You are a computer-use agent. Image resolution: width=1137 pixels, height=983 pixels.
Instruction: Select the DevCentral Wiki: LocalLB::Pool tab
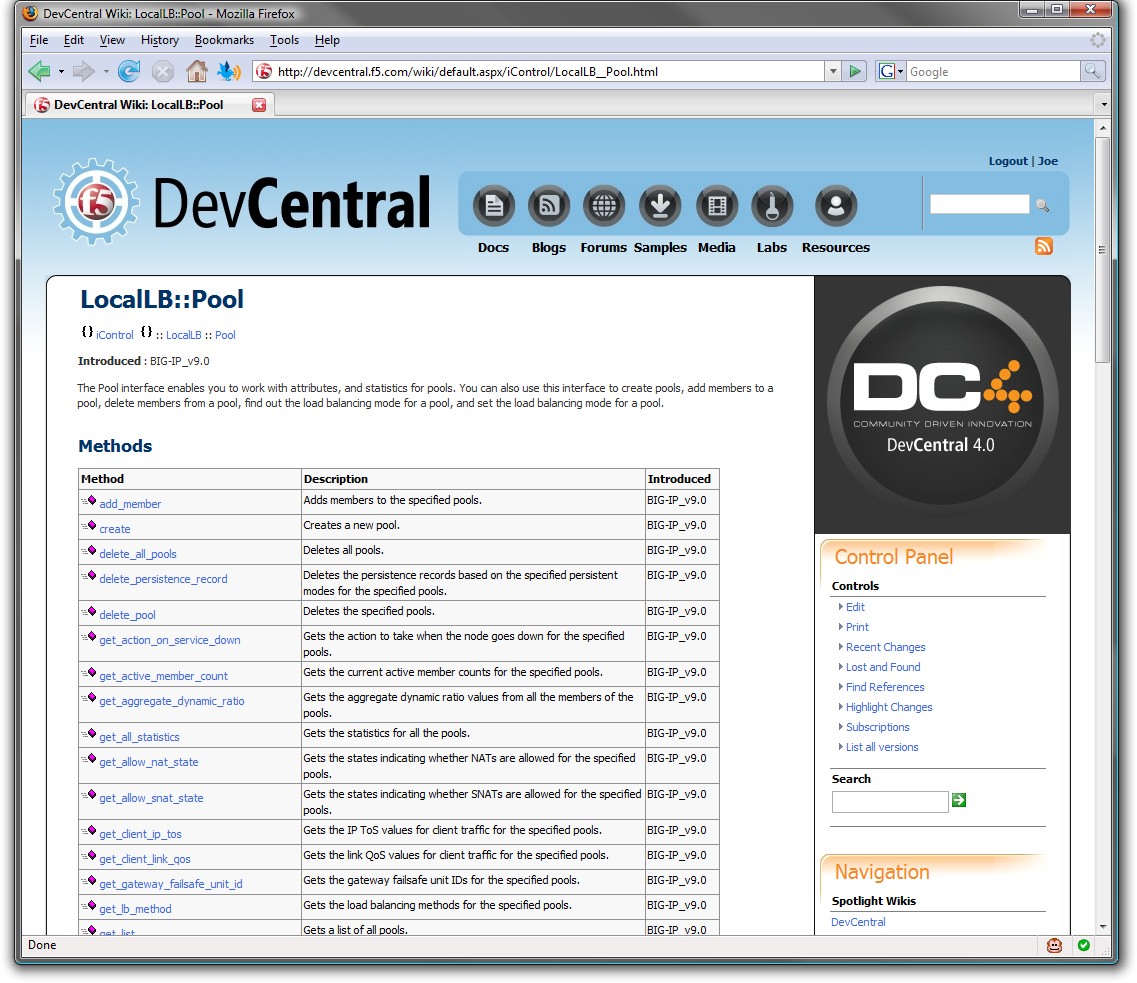(x=148, y=105)
